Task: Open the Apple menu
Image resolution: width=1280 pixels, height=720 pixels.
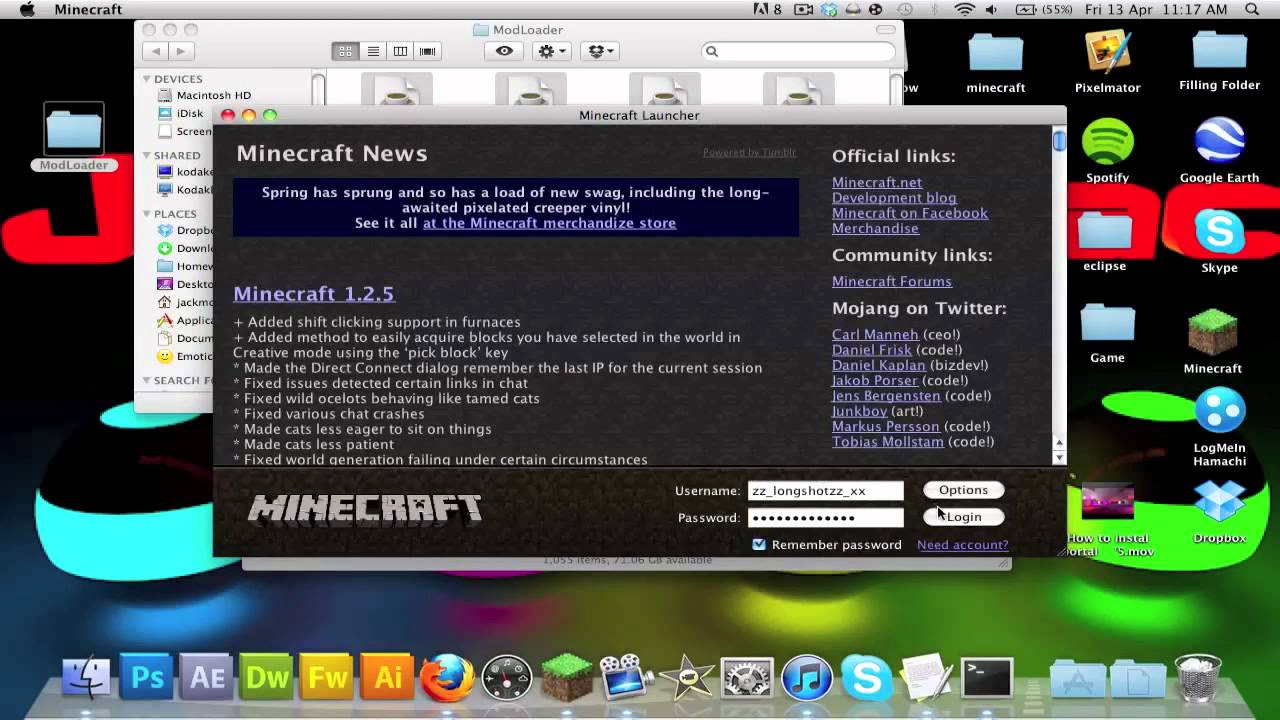Action: tap(27, 9)
